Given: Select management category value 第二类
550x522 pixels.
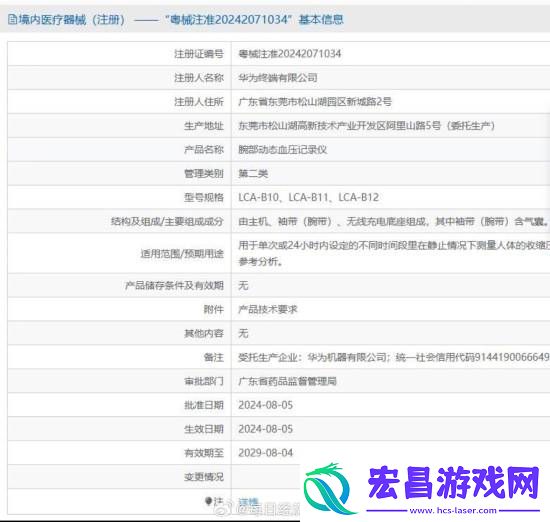Looking at the screenshot, I should (x=253, y=173).
